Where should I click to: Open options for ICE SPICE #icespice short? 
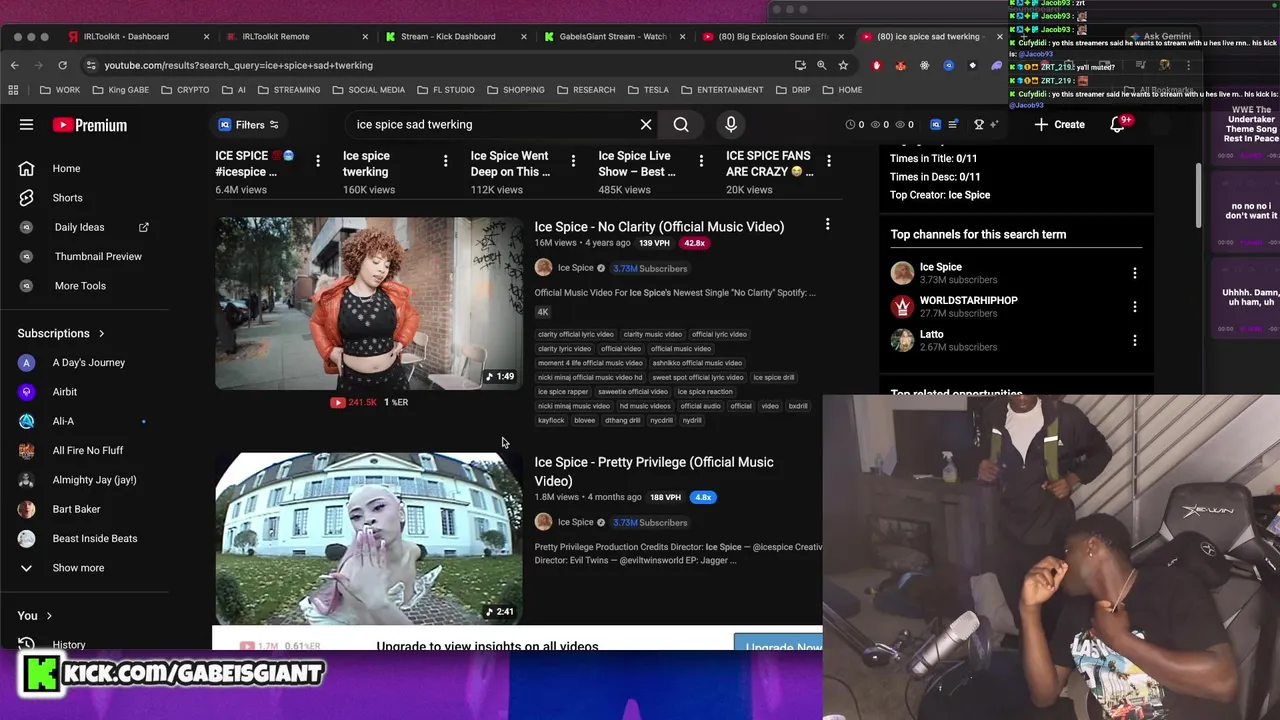[x=318, y=160]
